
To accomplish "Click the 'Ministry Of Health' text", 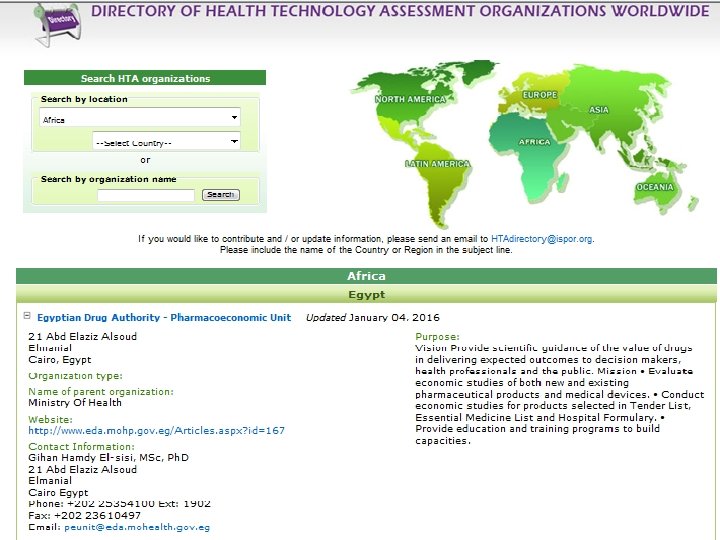I will [x=75, y=403].
